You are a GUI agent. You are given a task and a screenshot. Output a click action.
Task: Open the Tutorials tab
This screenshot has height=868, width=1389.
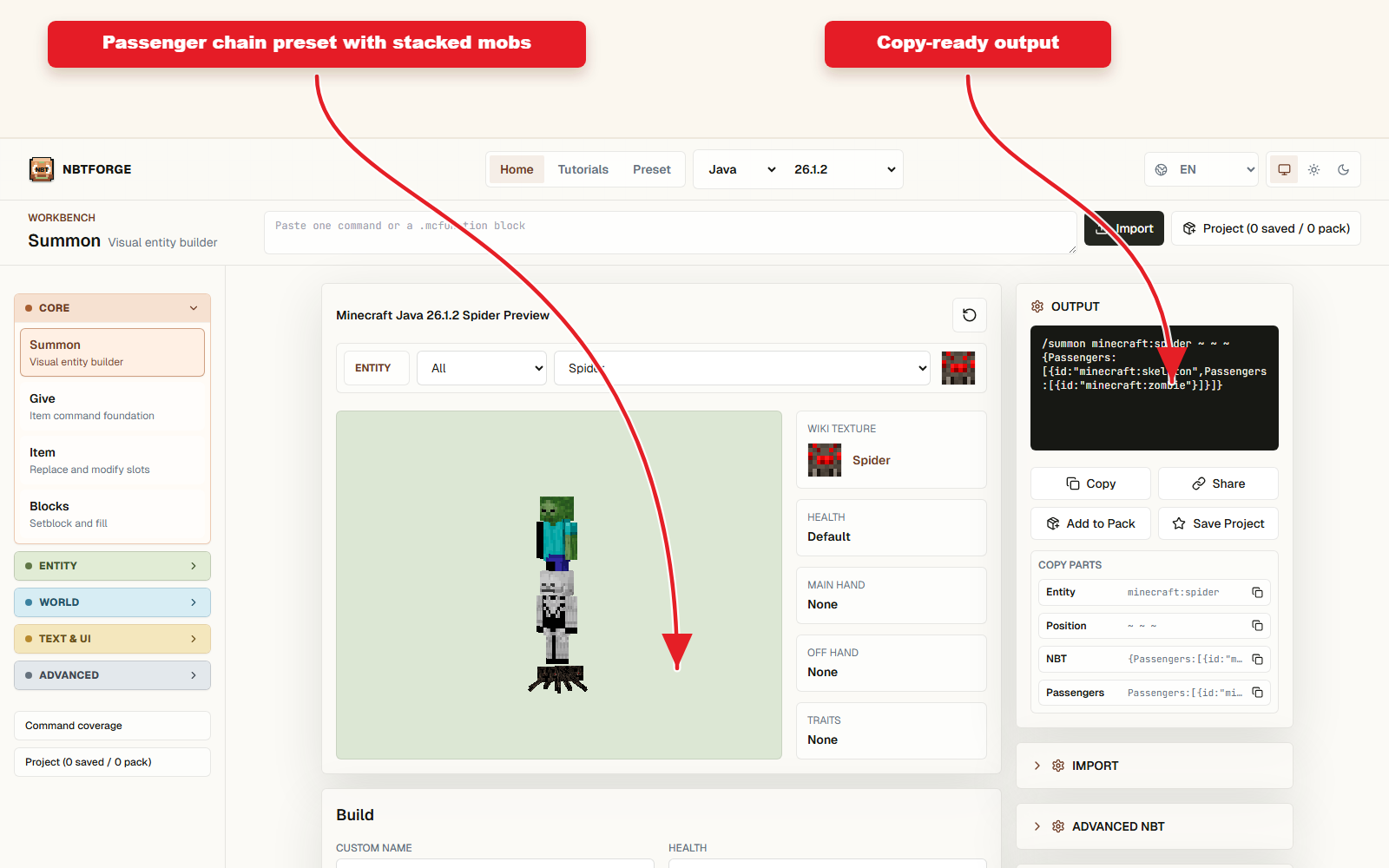click(x=583, y=169)
